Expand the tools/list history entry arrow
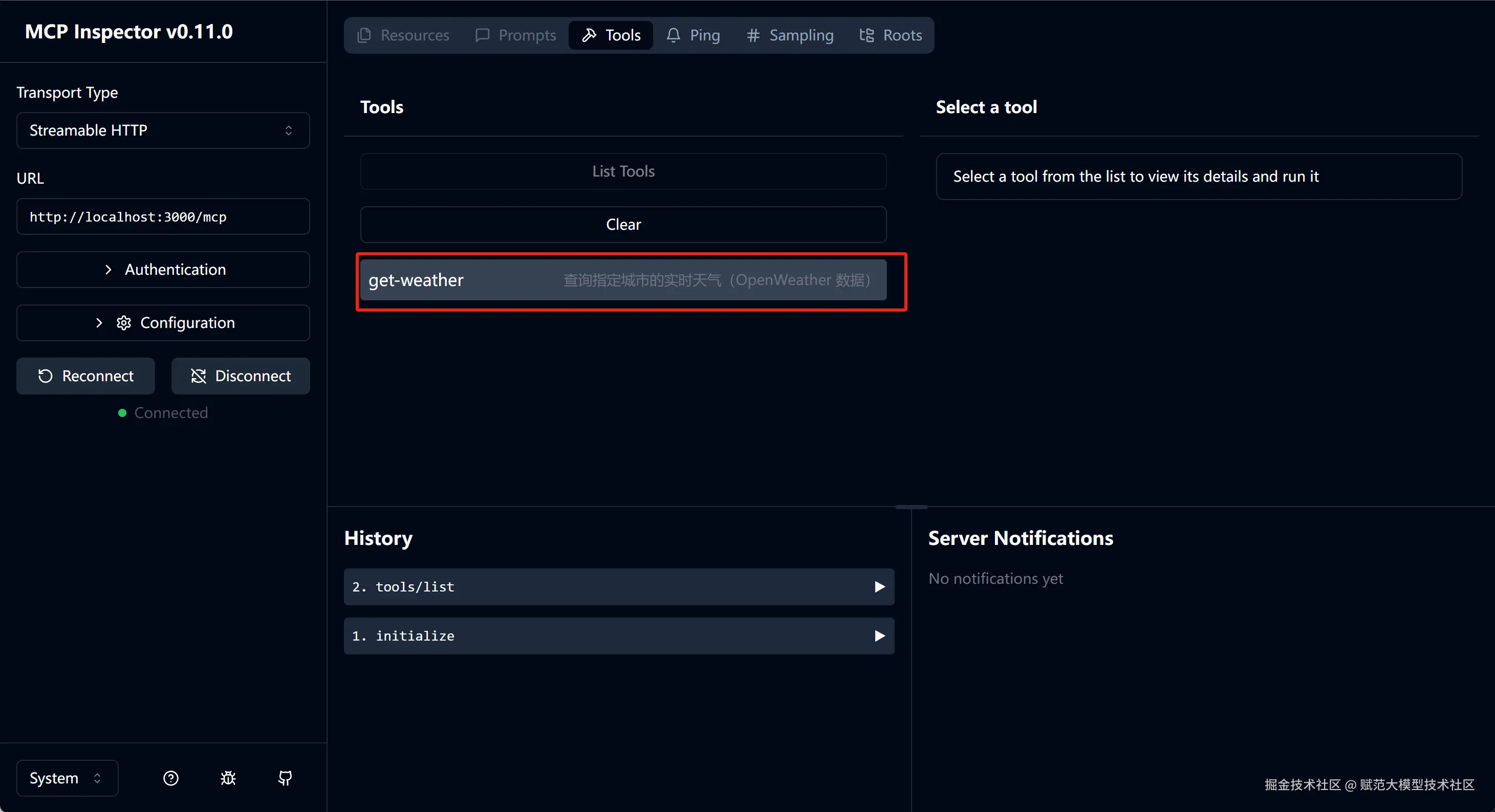The height and width of the screenshot is (812, 1495). click(879, 587)
